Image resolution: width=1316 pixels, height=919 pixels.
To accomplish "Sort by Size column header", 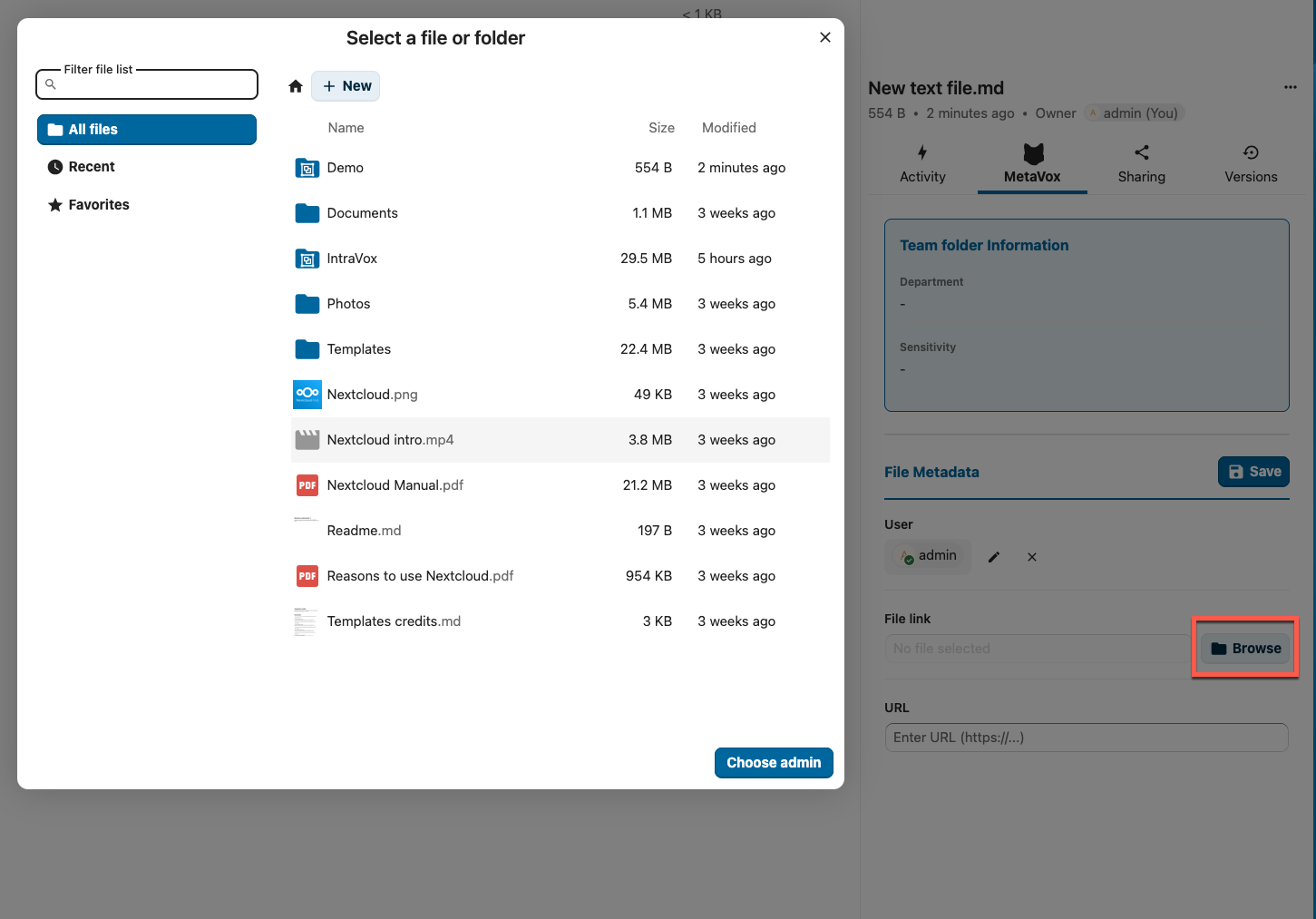I will coord(661,128).
